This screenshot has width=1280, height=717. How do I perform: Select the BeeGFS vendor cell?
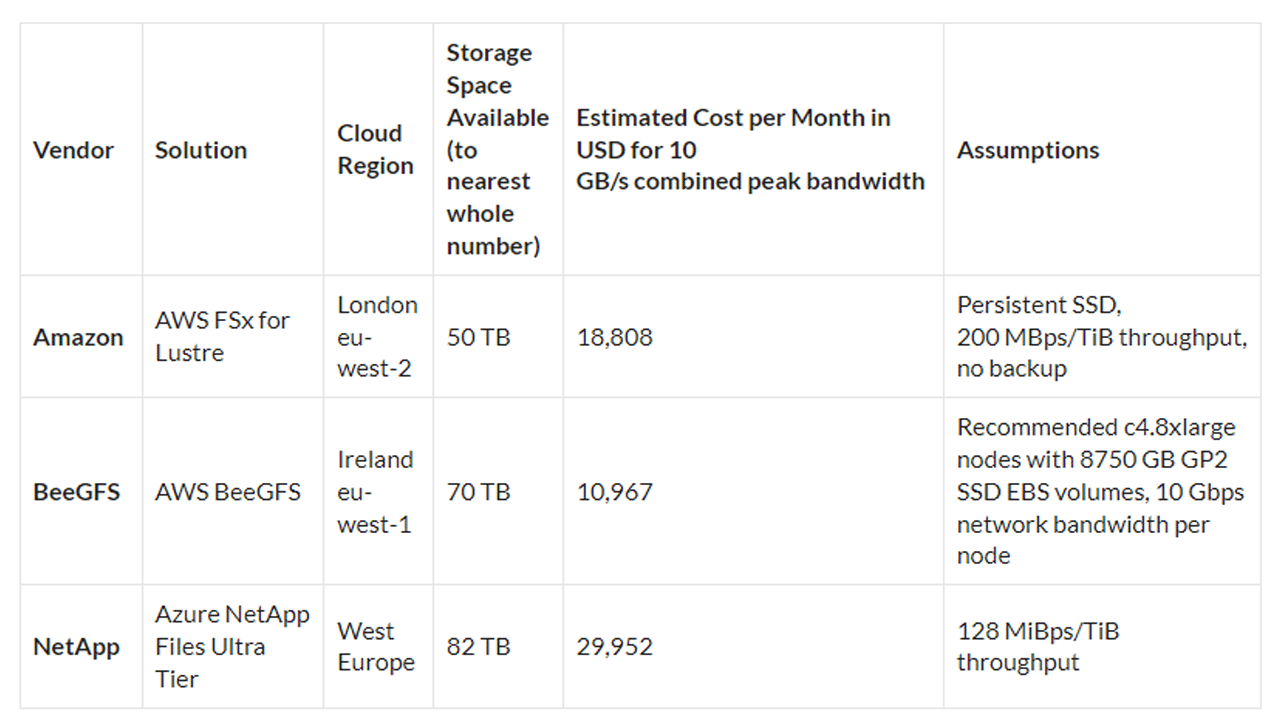[77, 492]
